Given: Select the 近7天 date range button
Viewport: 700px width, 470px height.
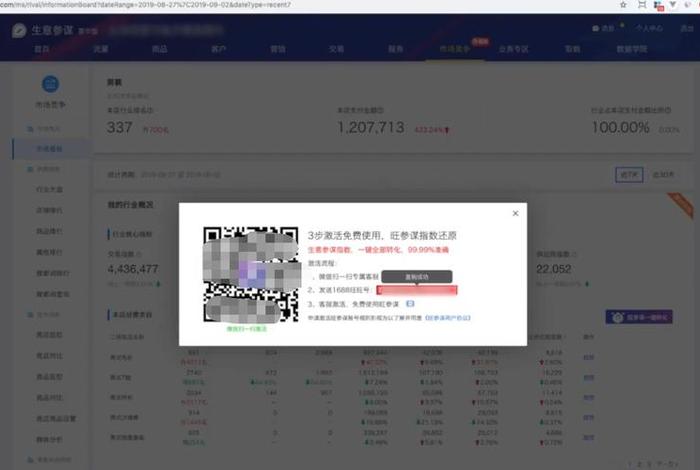Looking at the screenshot, I should point(627,174).
